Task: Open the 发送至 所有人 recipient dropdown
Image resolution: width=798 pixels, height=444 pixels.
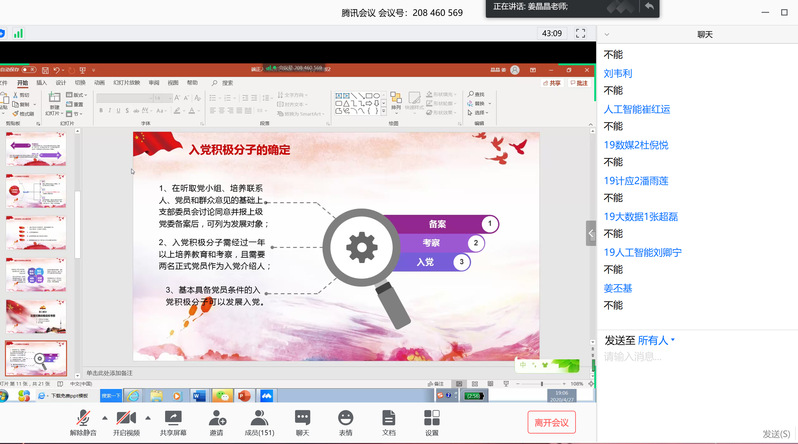Action: pos(656,340)
